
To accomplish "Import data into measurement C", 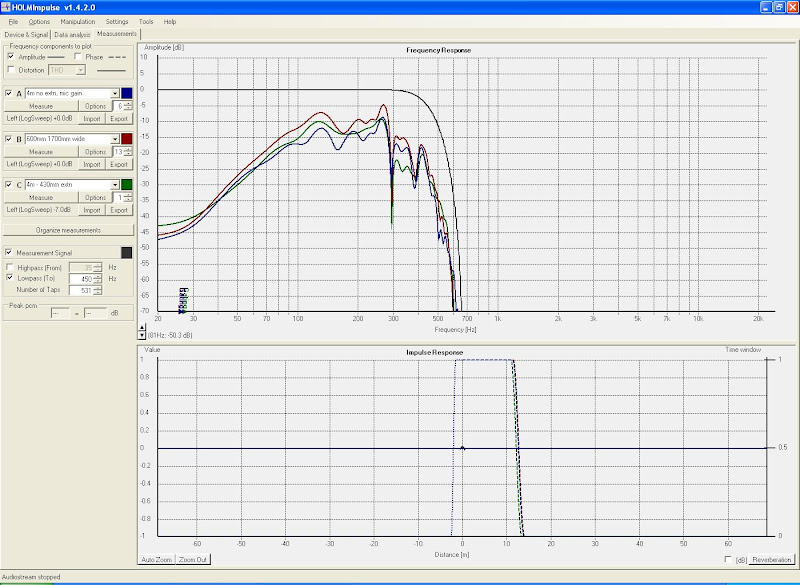I will 92,210.
